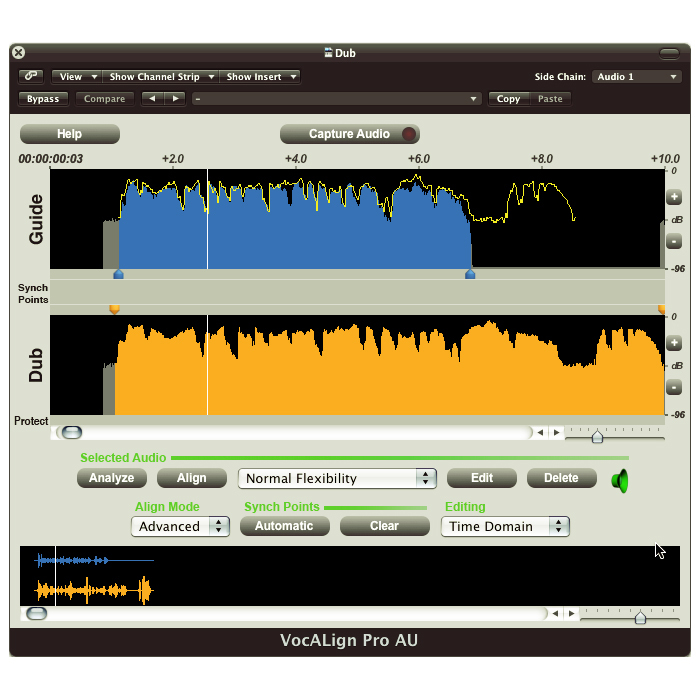This screenshot has width=700, height=700.
Task: Click the Align button
Action: coord(192,478)
